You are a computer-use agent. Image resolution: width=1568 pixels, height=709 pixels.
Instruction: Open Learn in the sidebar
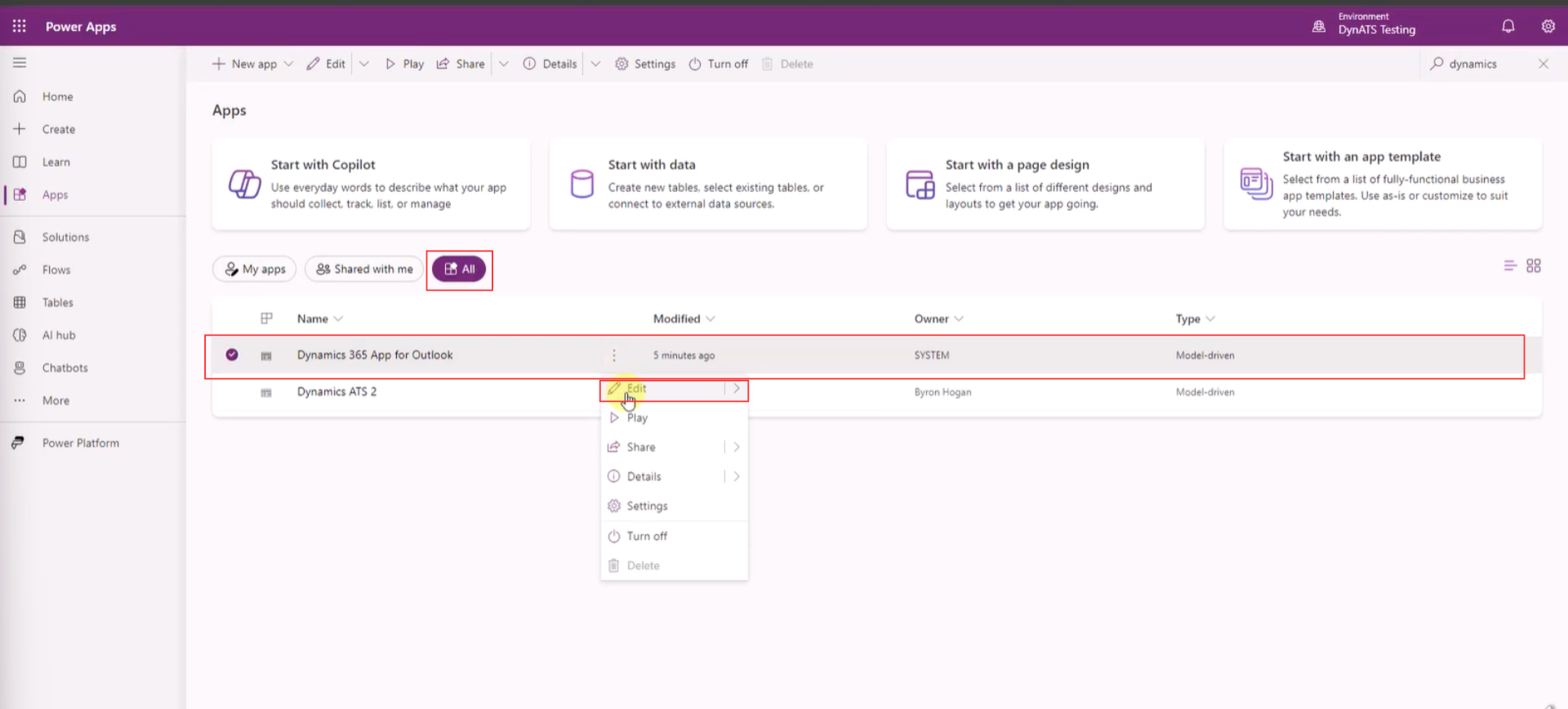point(56,162)
